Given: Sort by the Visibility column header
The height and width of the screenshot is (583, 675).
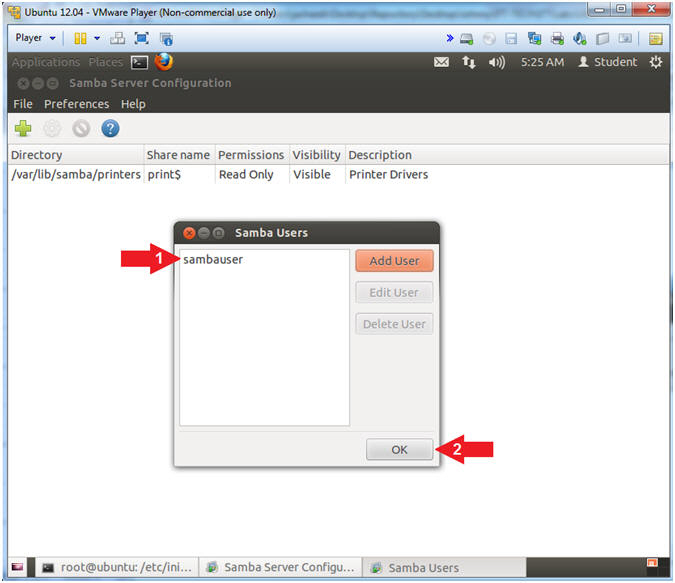Looking at the screenshot, I should coord(317,155).
